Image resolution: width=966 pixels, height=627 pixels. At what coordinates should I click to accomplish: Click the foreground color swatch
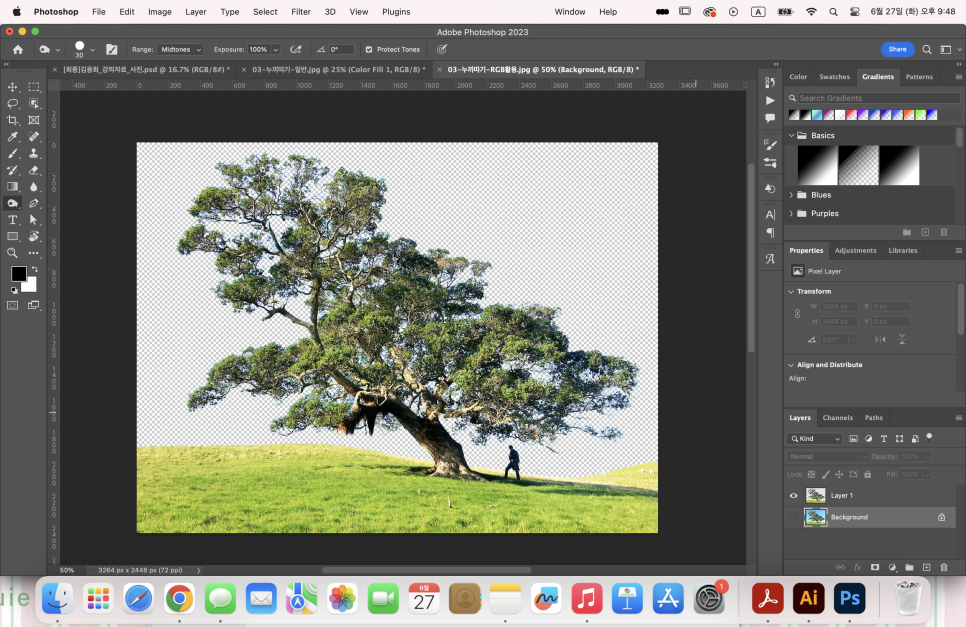point(18,274)
